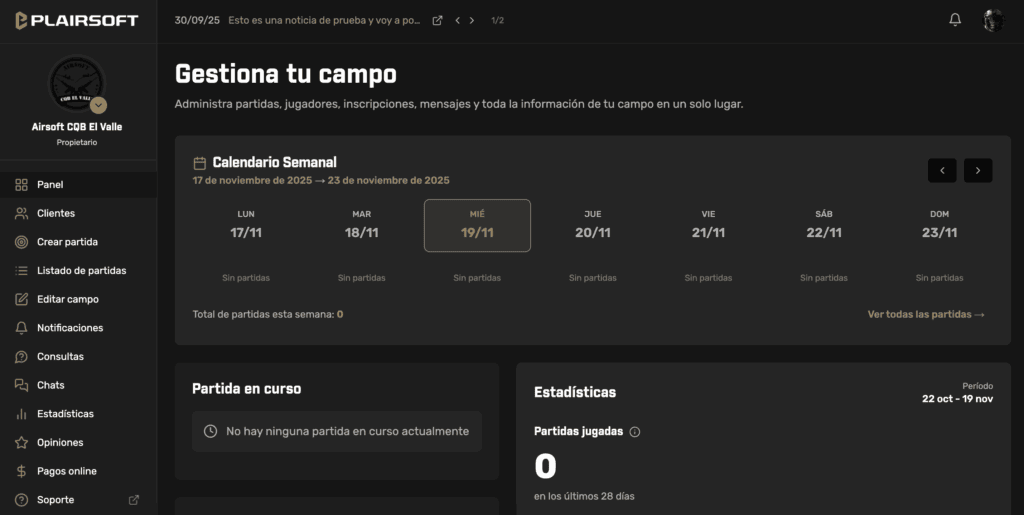1024x515 pixels.
Task: Advance calendar to next week
Action: (978, 171)
